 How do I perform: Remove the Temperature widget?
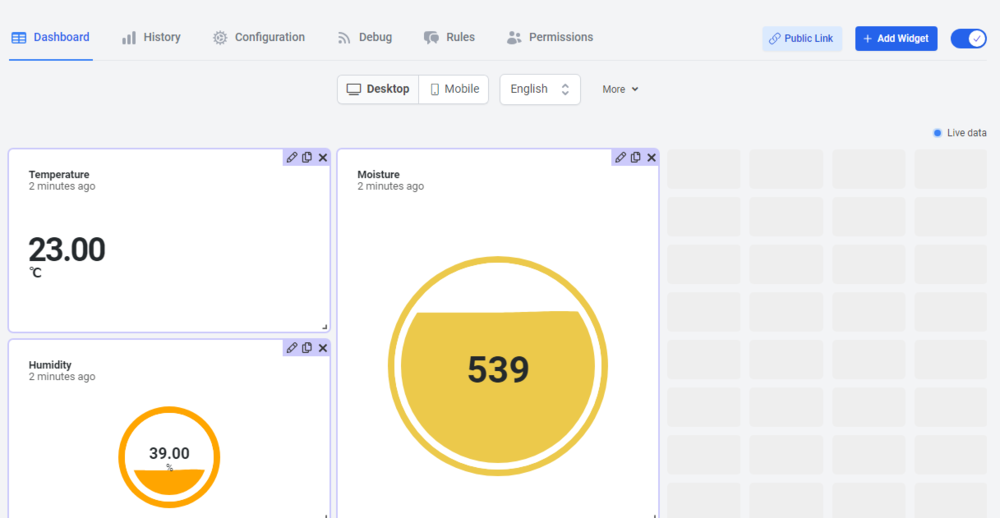tap(323, 157)
